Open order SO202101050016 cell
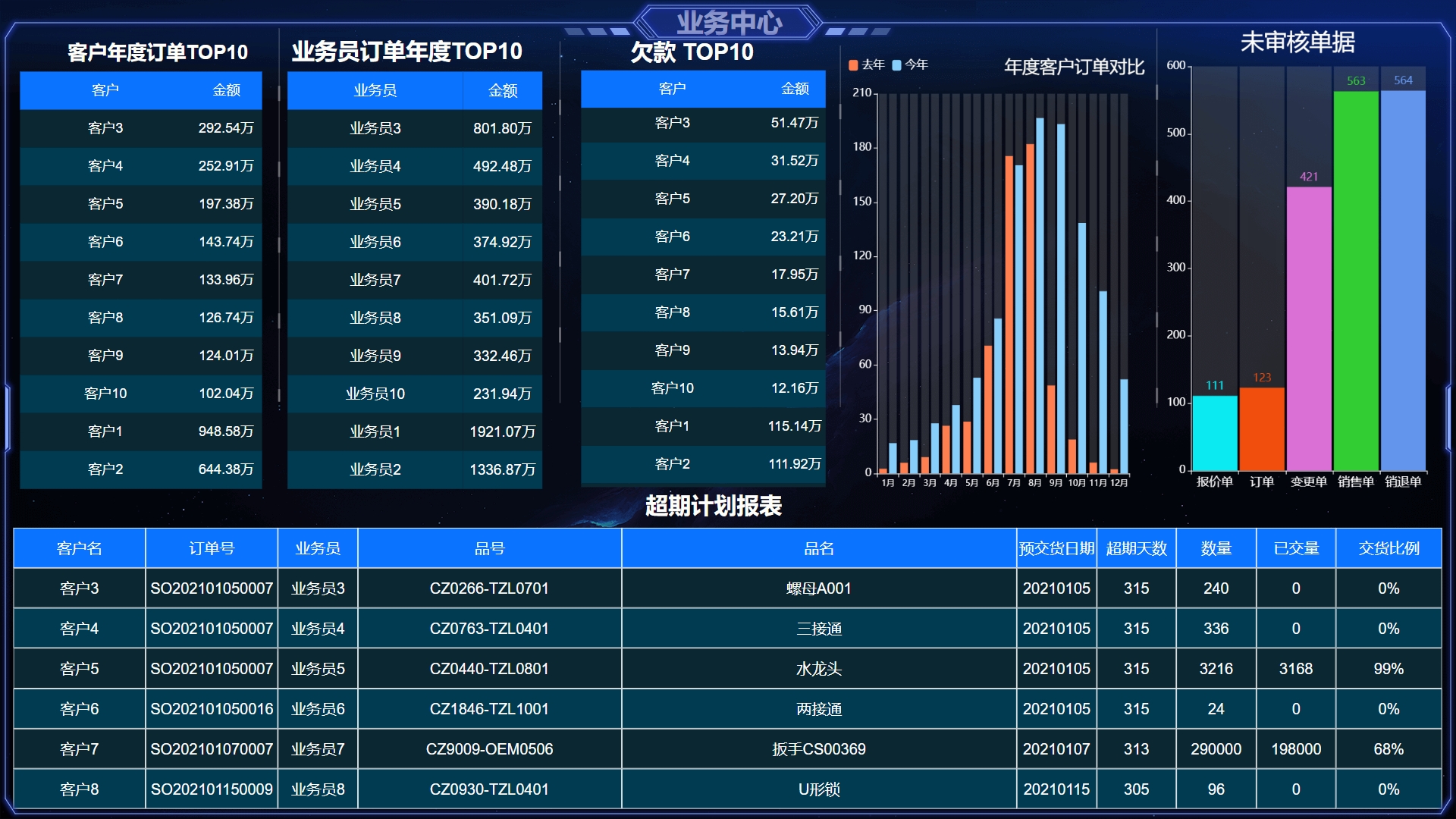The image size is (1456, 819). [x=212, y=709]
